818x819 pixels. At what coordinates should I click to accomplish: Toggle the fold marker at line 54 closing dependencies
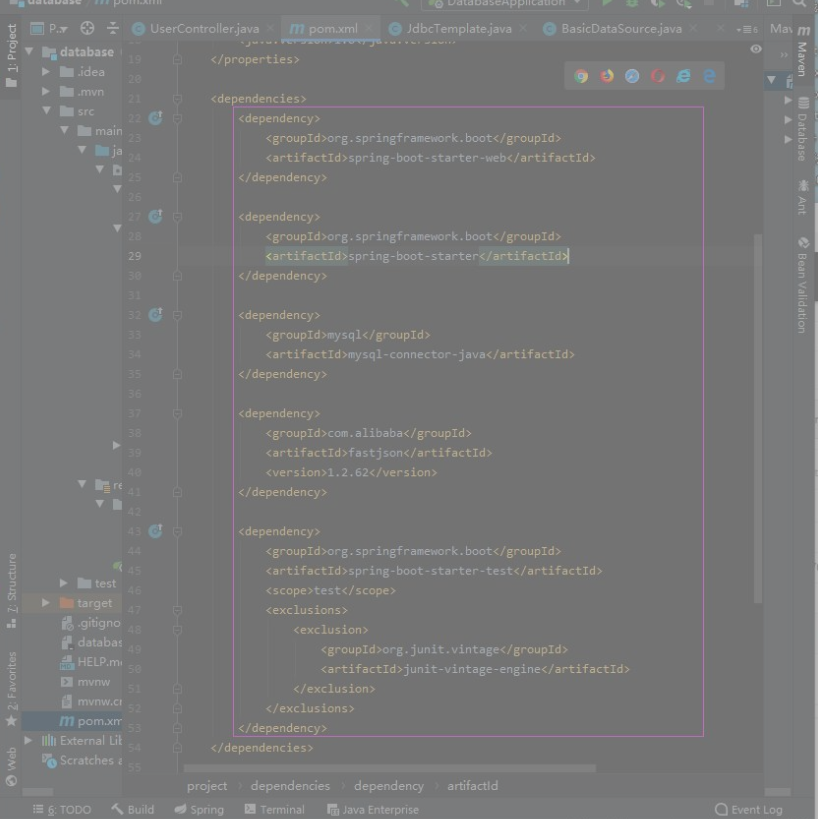point(178,748)
